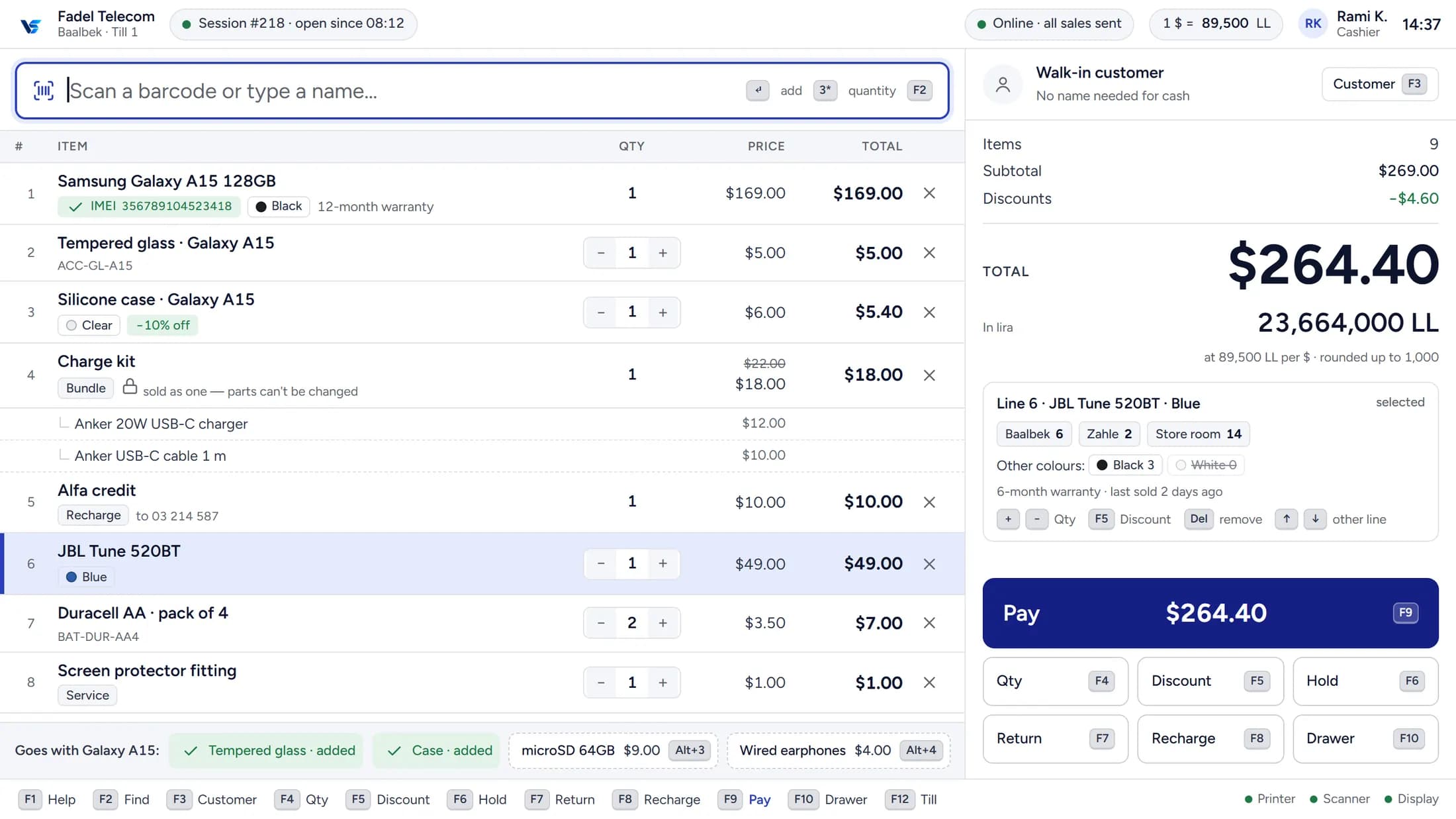The image size is (1456, 819).
Task: Click the Fadel Telecom logo icon
Action: pos(30,25)
